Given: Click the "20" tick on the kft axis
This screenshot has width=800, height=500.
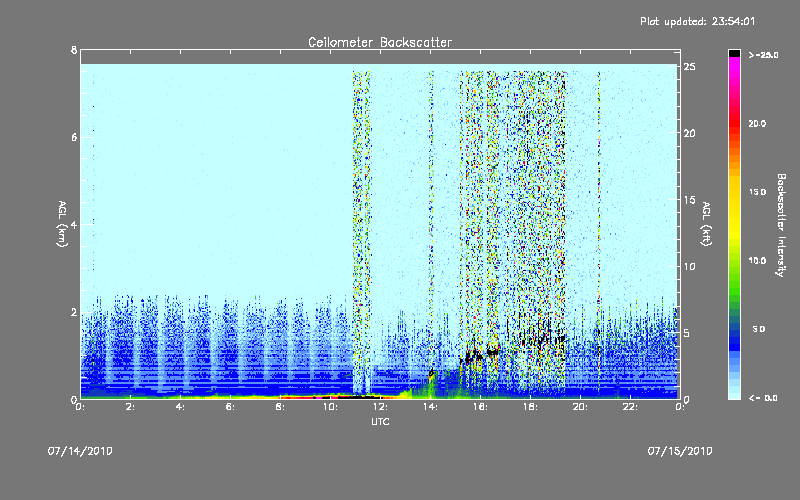Looking at the screenshot, I should click(689, 133).
